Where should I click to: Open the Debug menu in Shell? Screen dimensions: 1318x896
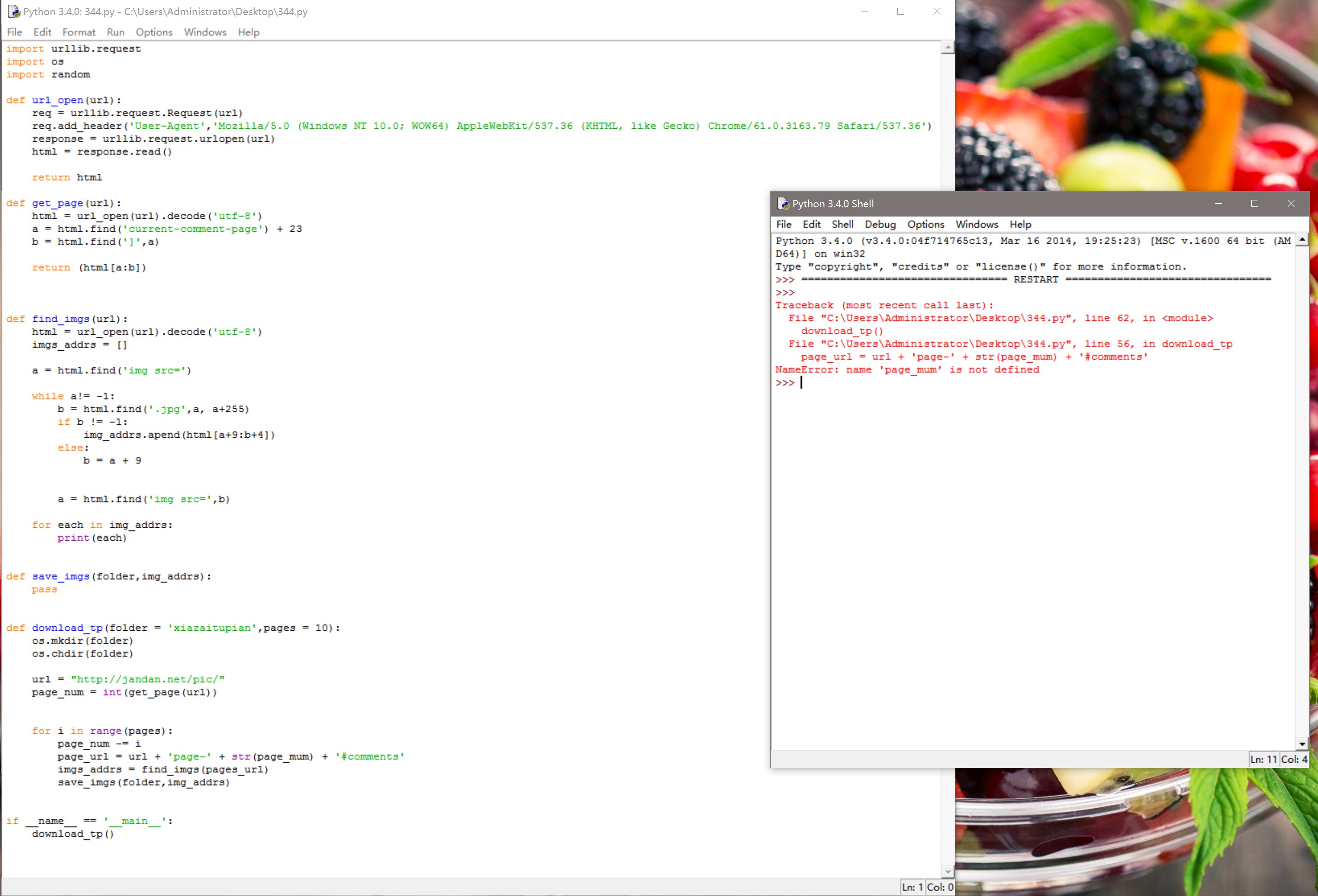tap(880, 224)
